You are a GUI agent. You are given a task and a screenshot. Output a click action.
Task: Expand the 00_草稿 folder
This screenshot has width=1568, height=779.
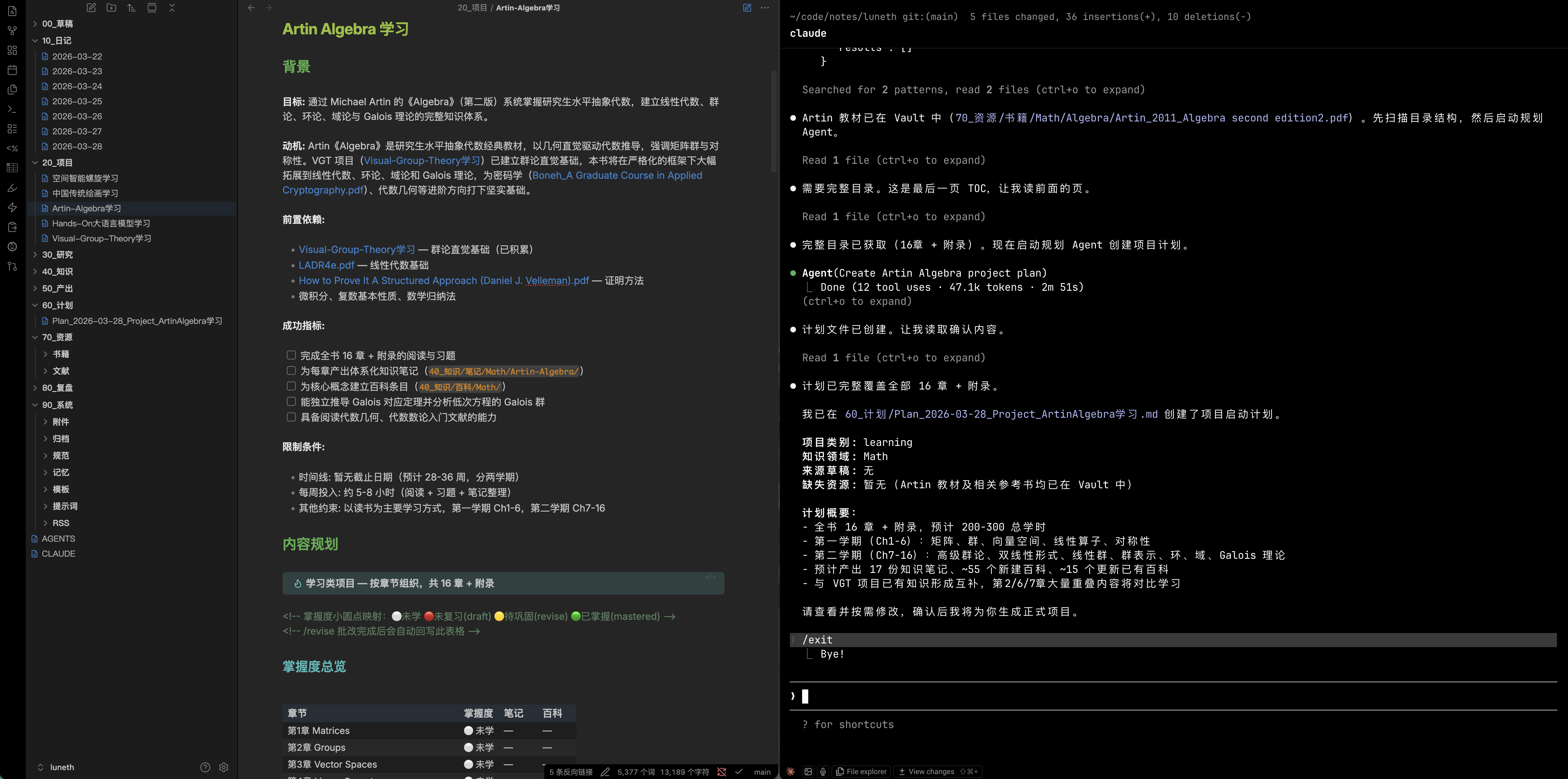35,24
